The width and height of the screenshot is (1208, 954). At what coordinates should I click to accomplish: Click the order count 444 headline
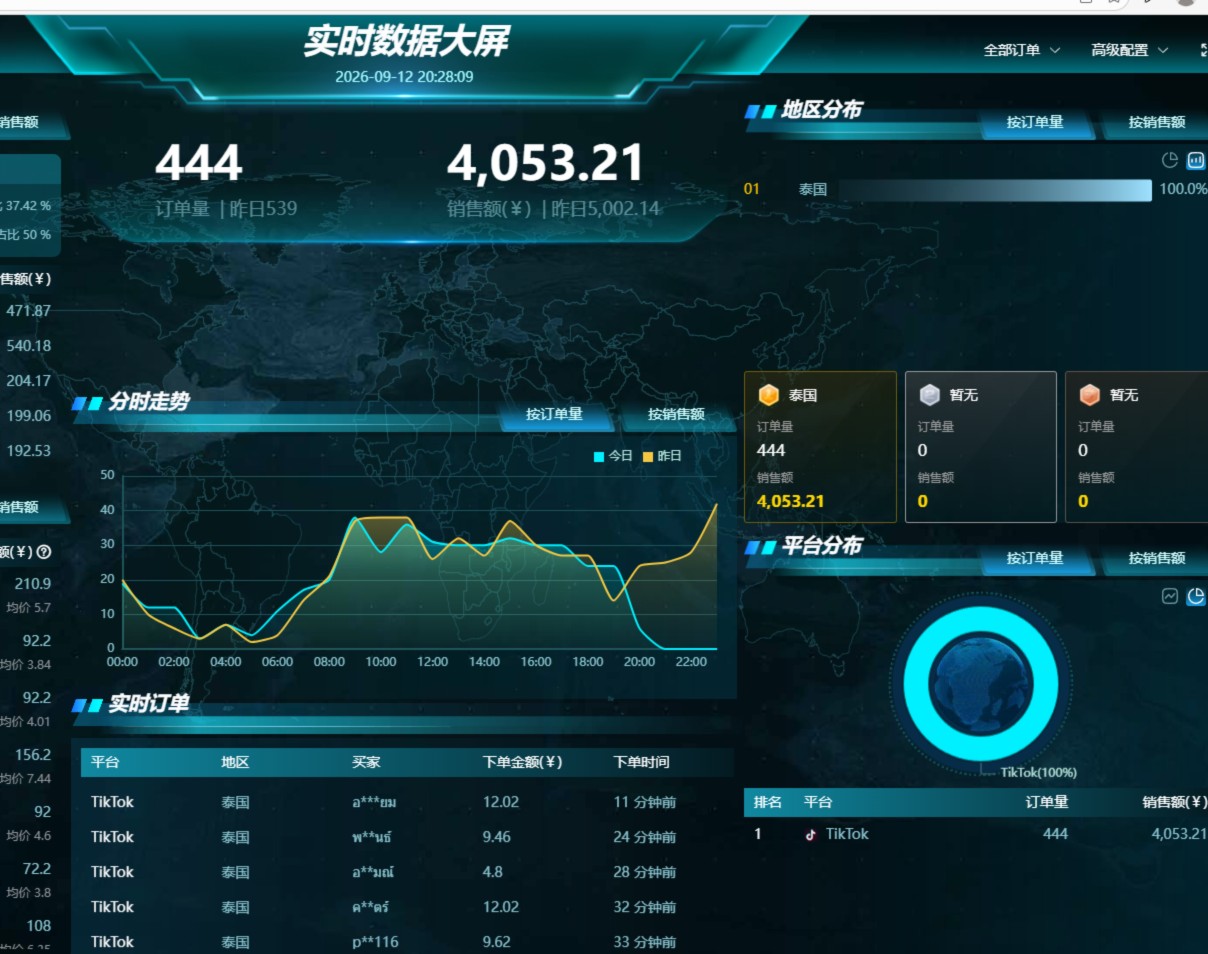click(198, 163)
